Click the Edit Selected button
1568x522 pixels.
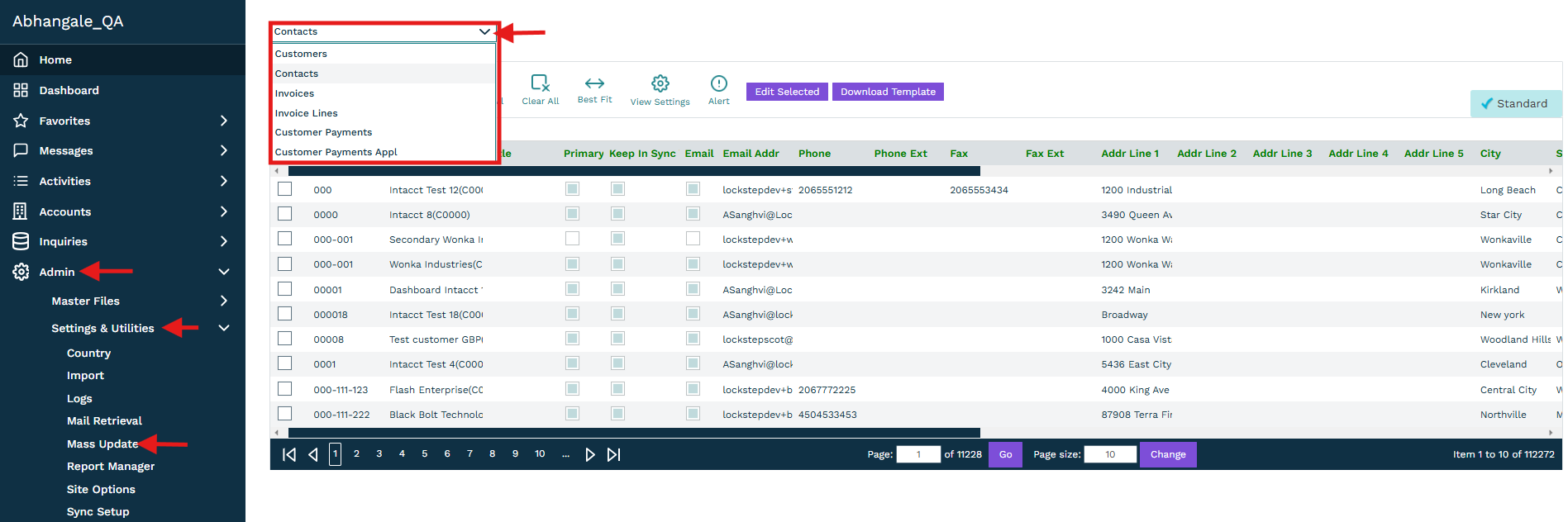787,92
